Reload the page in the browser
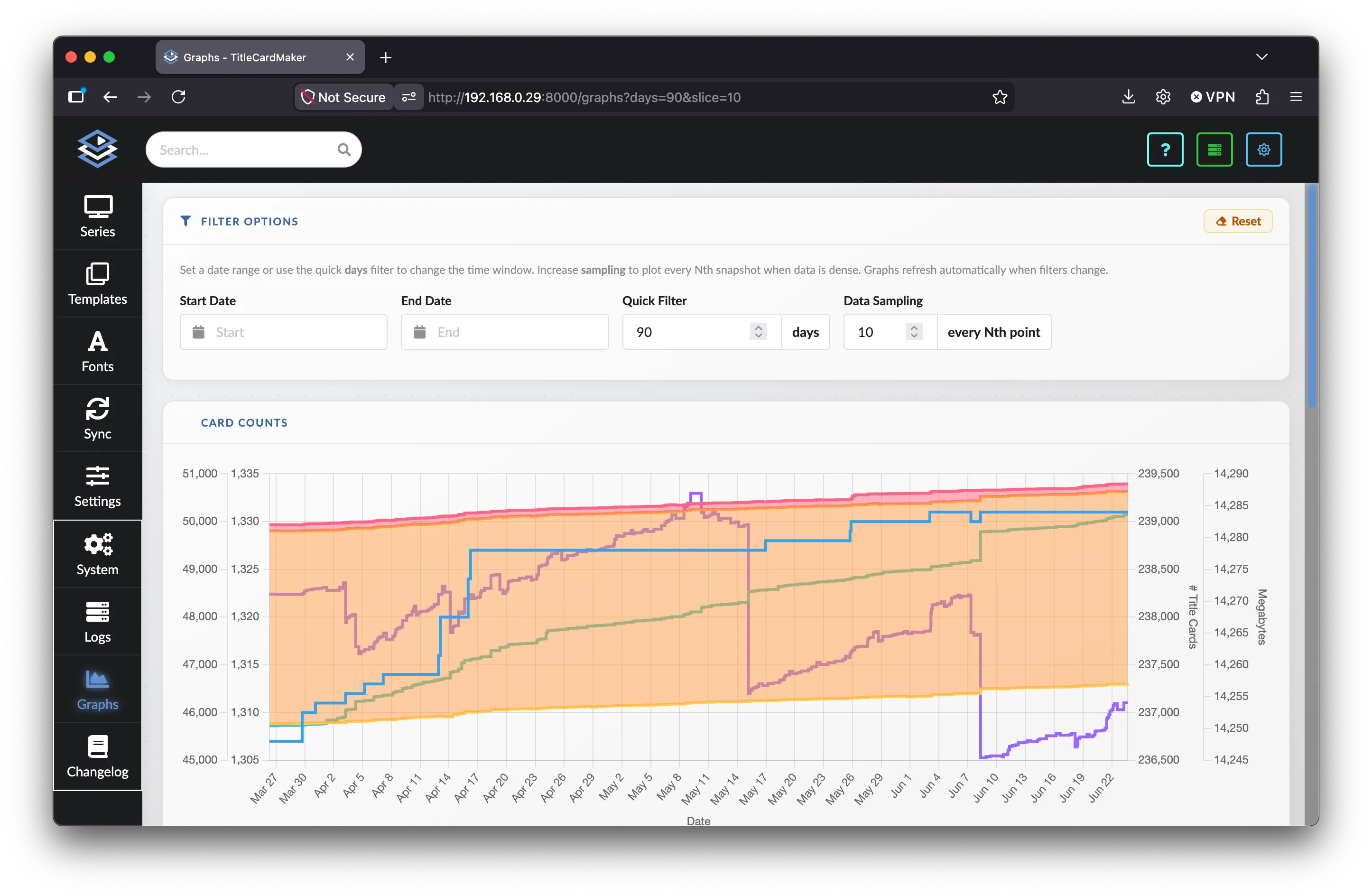The height and width of the screenshot is (896, 1372). [179, 97]
